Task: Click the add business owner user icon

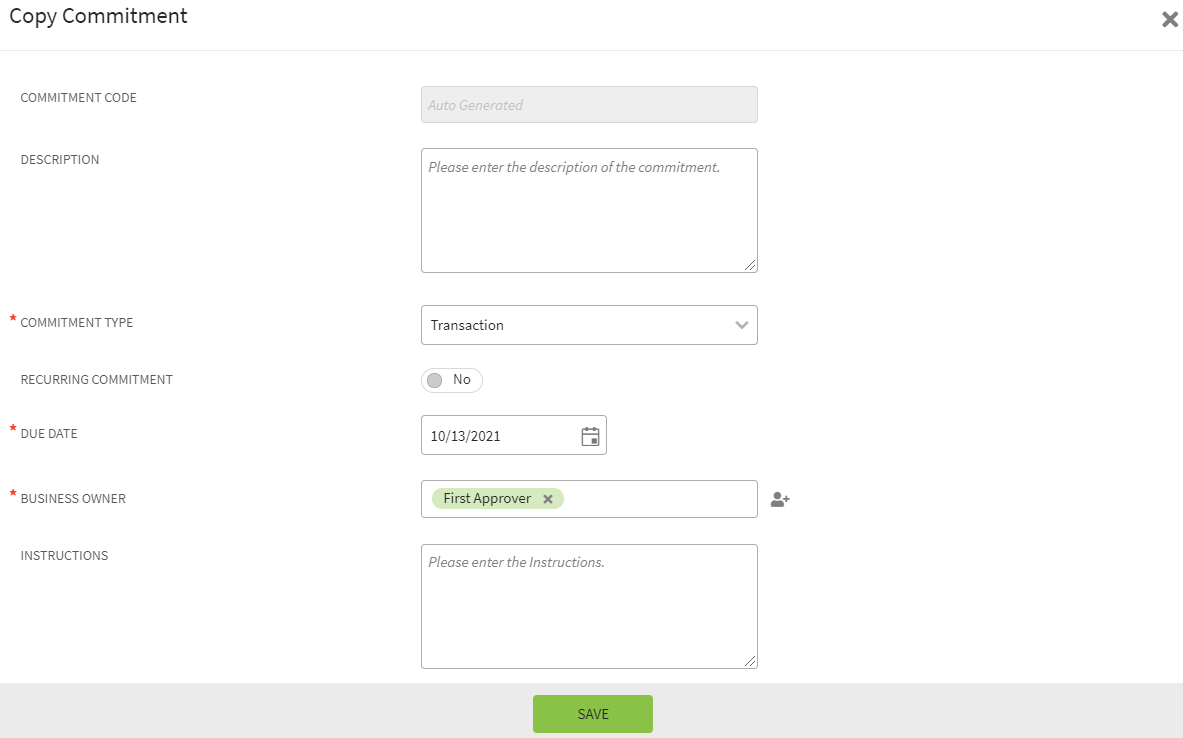Action: 780,500
